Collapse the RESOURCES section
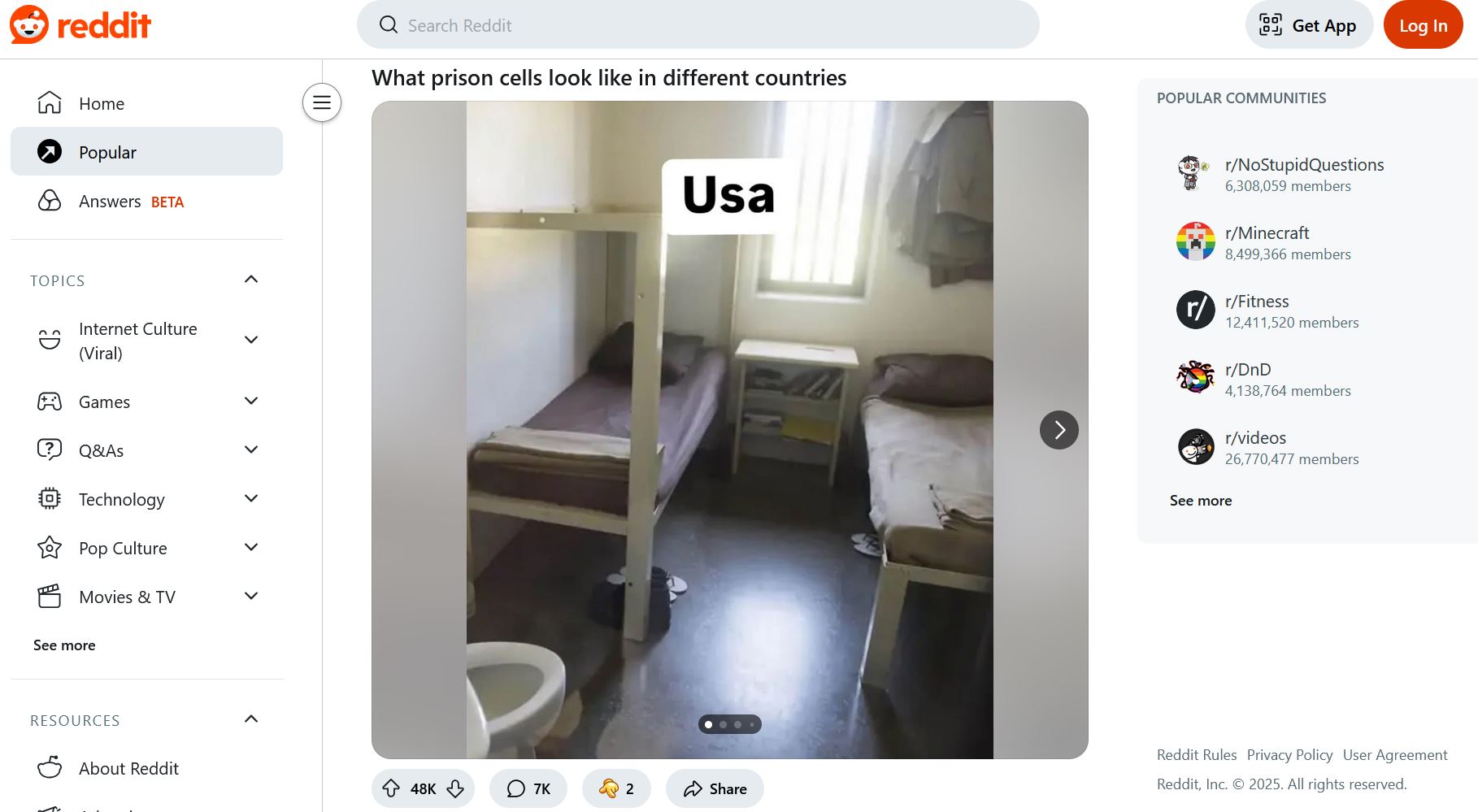 click(251, 719)
